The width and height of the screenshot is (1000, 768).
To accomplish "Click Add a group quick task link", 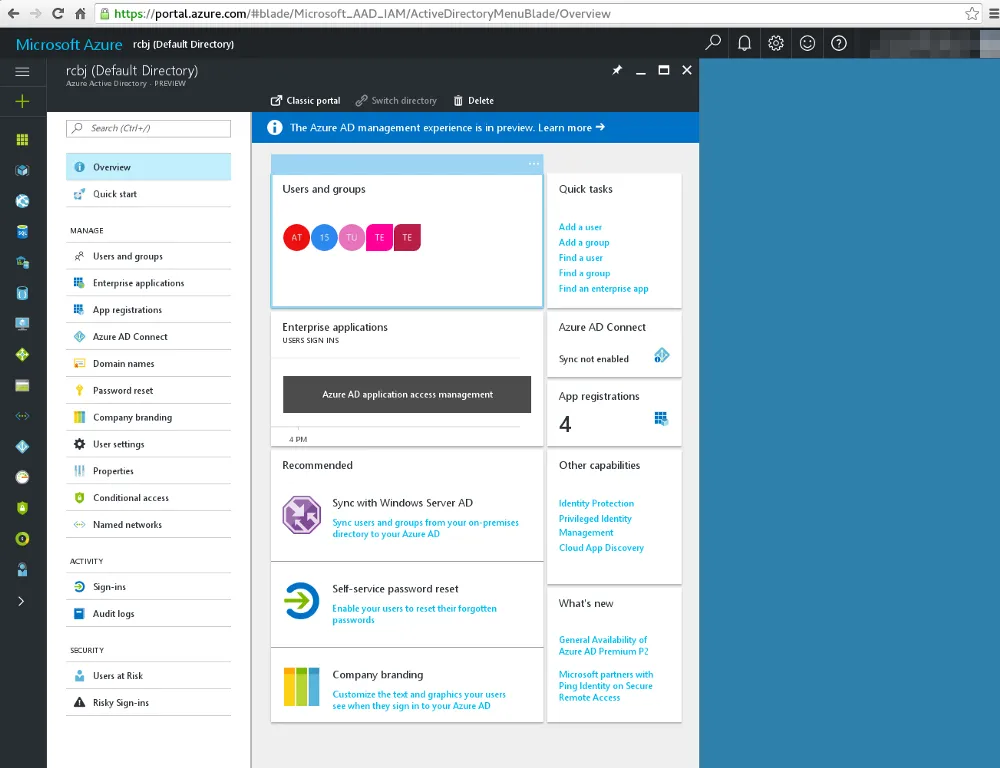I will (584, 242).
